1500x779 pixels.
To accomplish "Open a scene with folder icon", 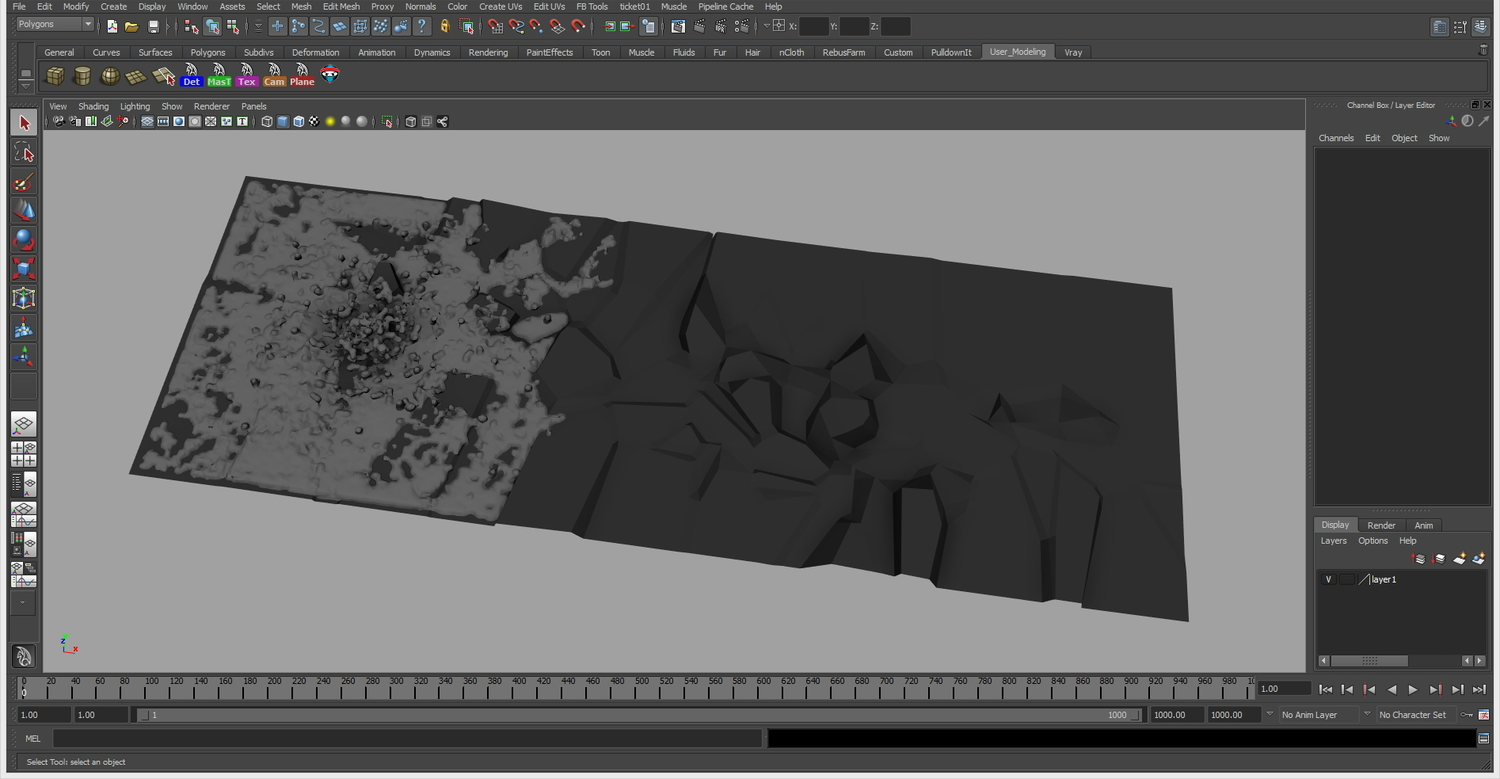I will (x=131, y=27).
